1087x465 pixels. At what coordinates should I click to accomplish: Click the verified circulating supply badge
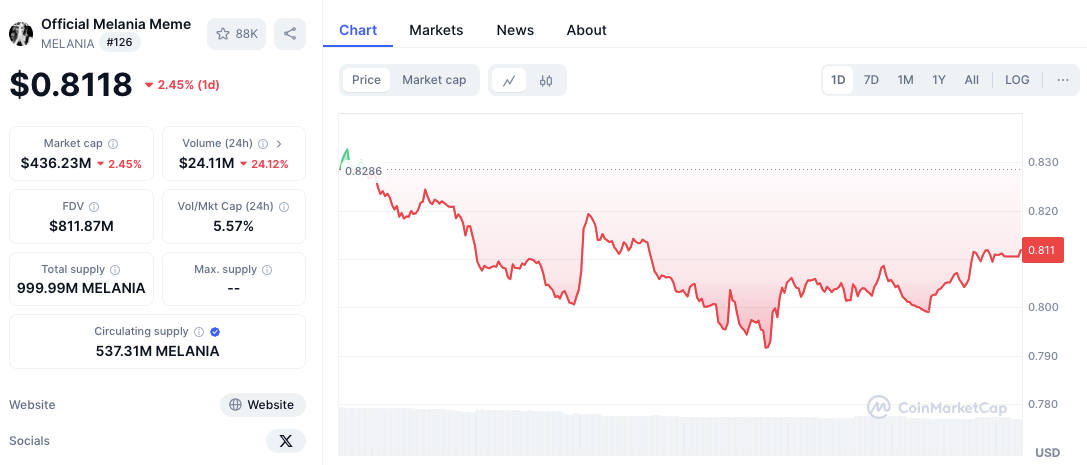point(216,332)
